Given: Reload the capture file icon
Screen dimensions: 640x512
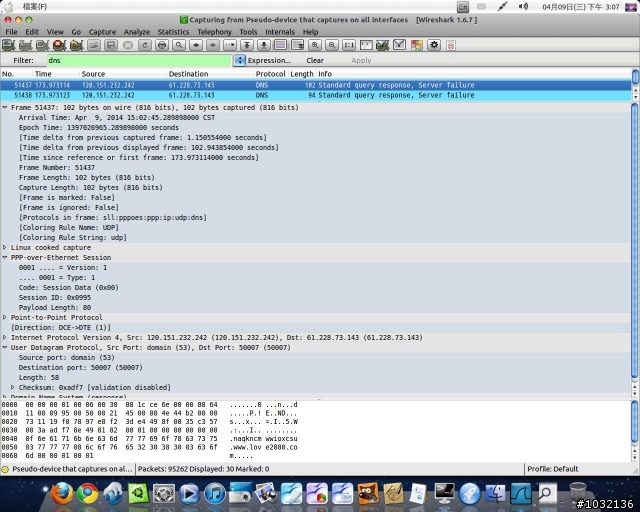Looking at the screenshot, I should click(144, 45).
